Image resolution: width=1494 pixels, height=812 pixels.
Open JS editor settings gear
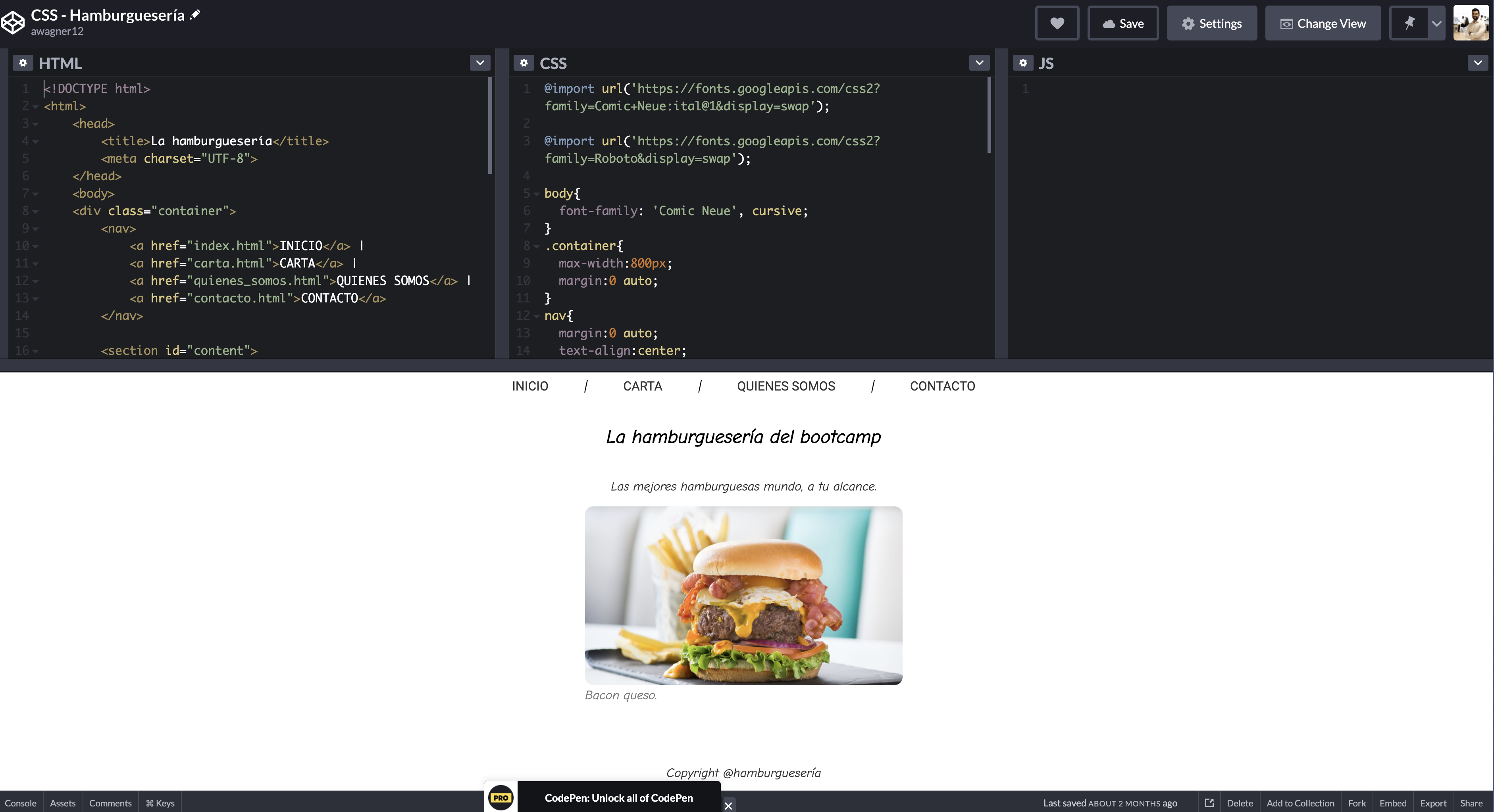coord(1023,63)
